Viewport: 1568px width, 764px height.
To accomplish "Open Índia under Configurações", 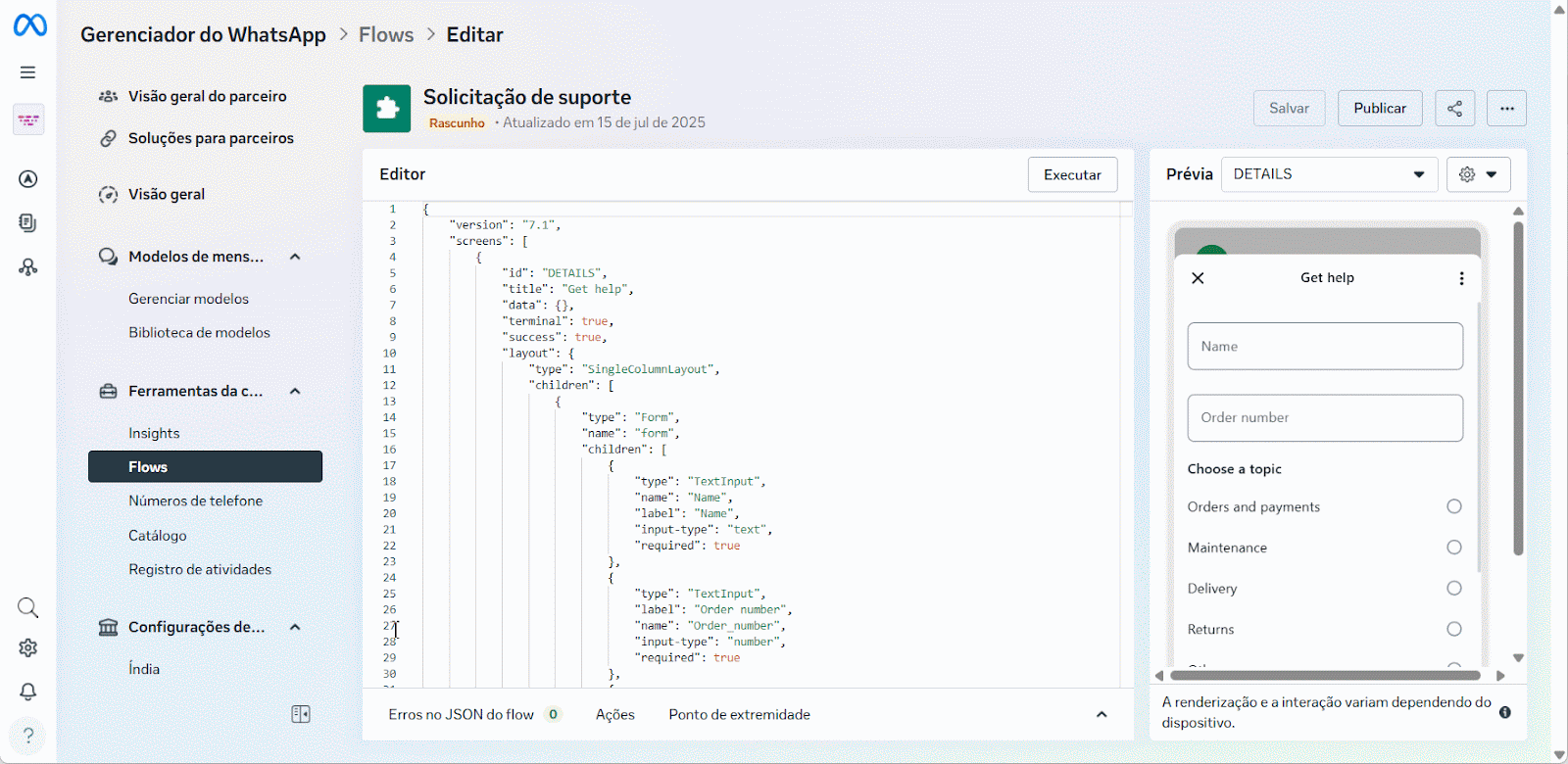I will coord(144,669).
